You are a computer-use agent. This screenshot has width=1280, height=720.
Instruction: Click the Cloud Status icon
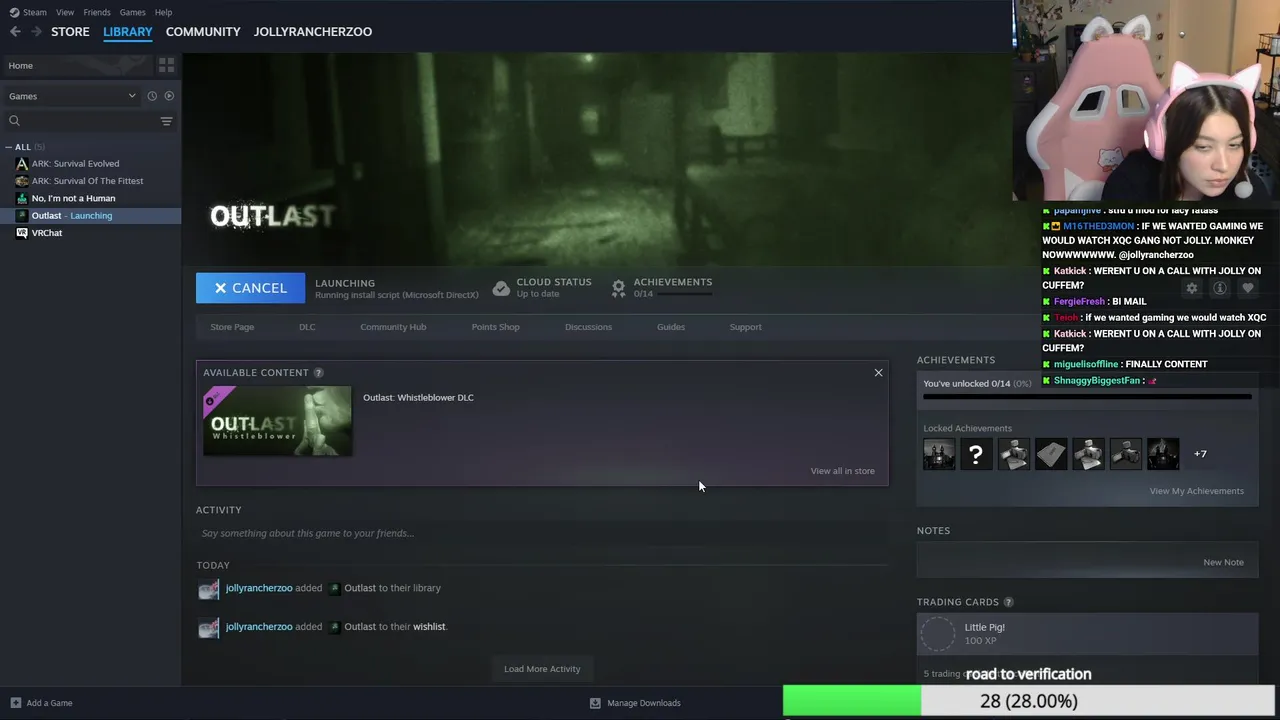pyautogui.click(x=501, y=288)
